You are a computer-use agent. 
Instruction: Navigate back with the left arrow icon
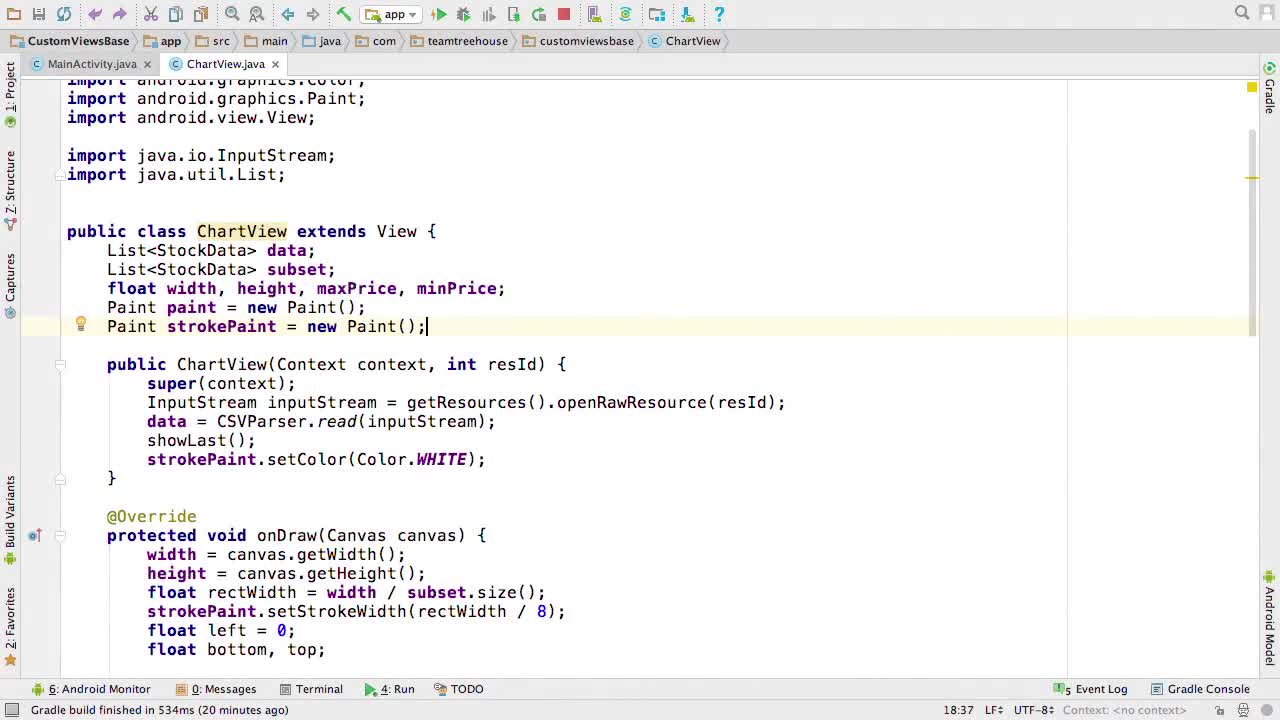(288, 14)
